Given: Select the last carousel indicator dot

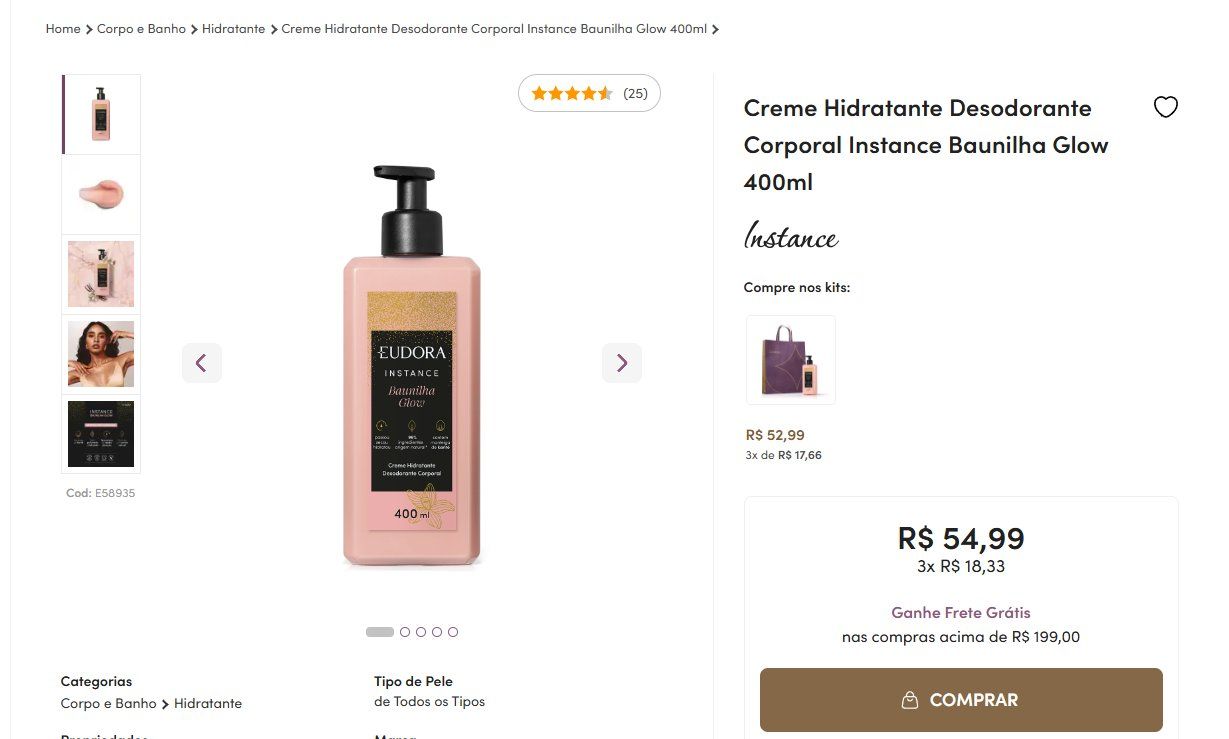Looking at the screenshot, I should [x=453, y=632].
